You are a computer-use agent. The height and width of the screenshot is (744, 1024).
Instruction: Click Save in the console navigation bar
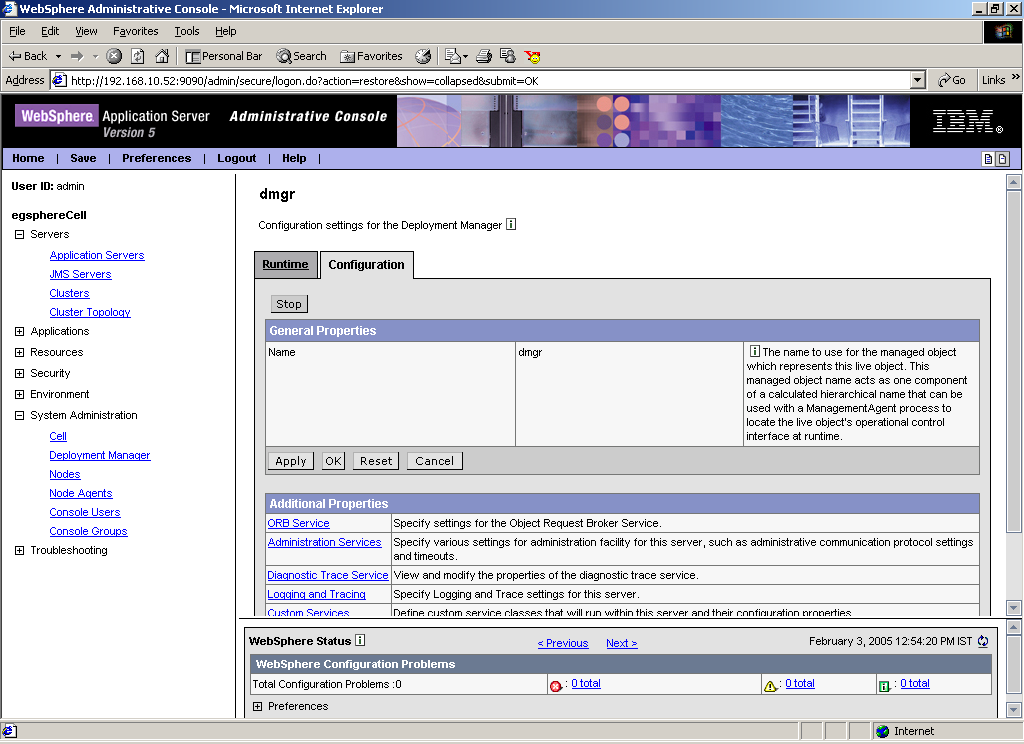click(83, 158)
